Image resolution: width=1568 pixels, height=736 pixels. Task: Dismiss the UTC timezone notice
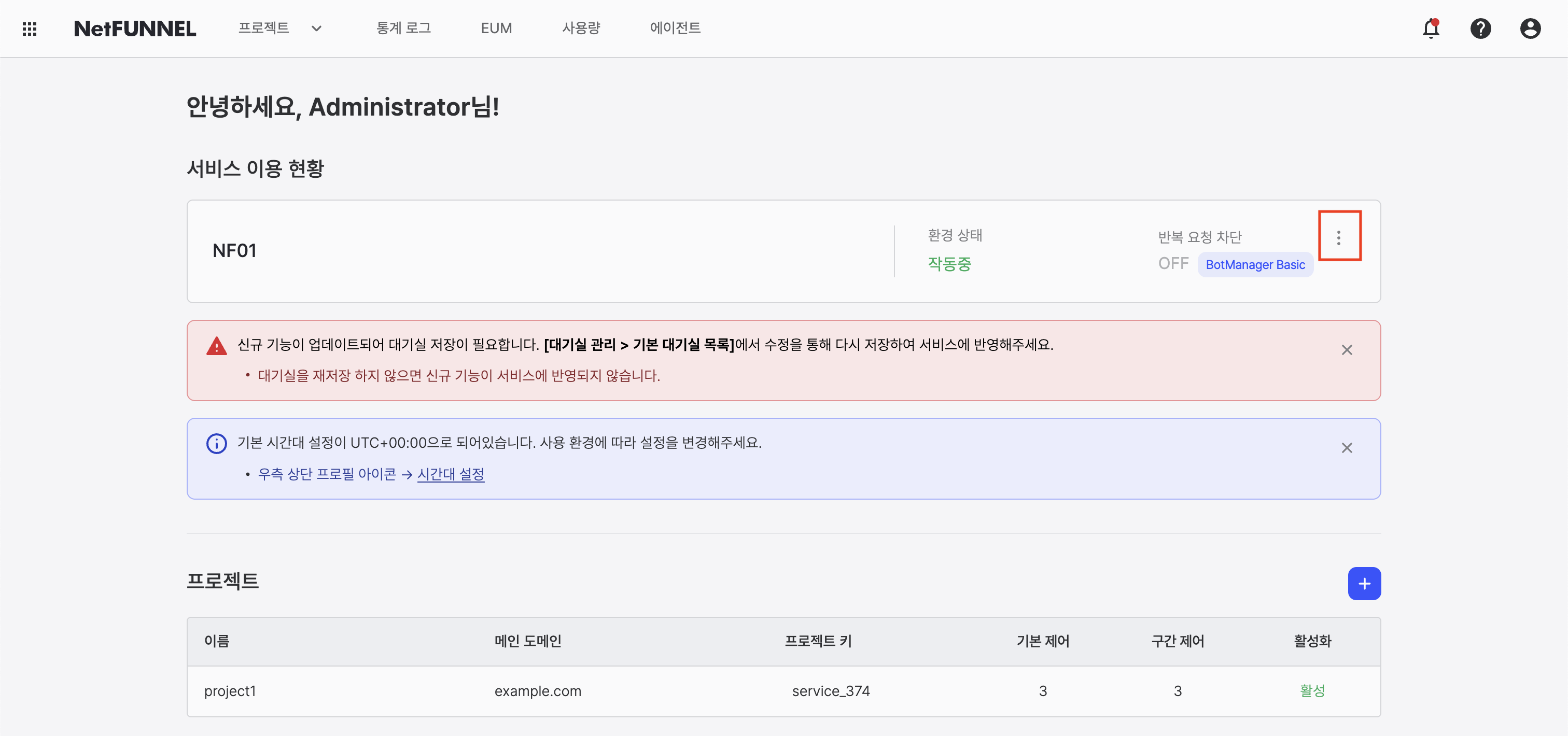click(1347, 448)
